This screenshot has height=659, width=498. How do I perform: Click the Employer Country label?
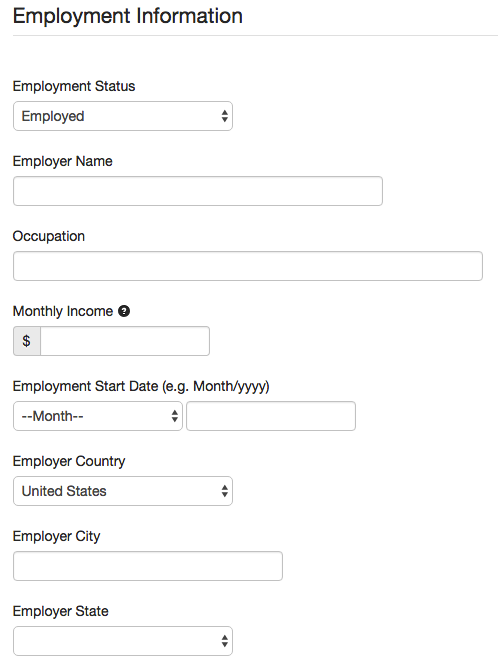[x=69, y=461]
